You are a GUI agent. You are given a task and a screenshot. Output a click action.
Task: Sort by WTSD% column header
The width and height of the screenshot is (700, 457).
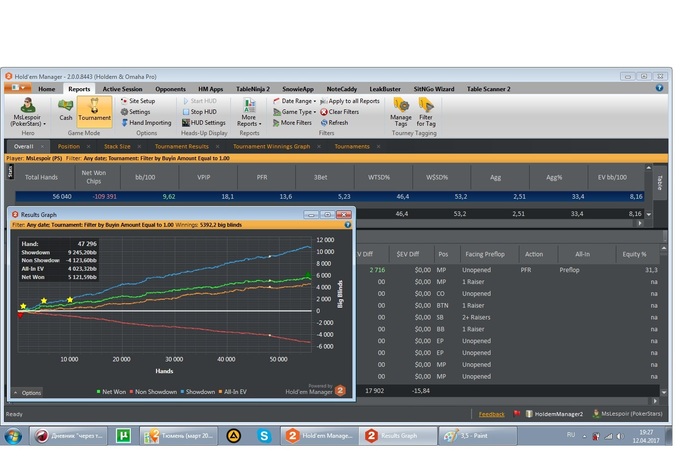point(379,177)
